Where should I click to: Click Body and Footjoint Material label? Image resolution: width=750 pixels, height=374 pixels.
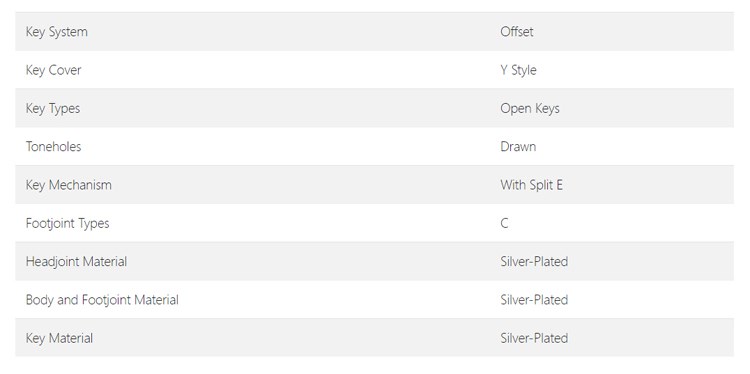tap(102, 300)
